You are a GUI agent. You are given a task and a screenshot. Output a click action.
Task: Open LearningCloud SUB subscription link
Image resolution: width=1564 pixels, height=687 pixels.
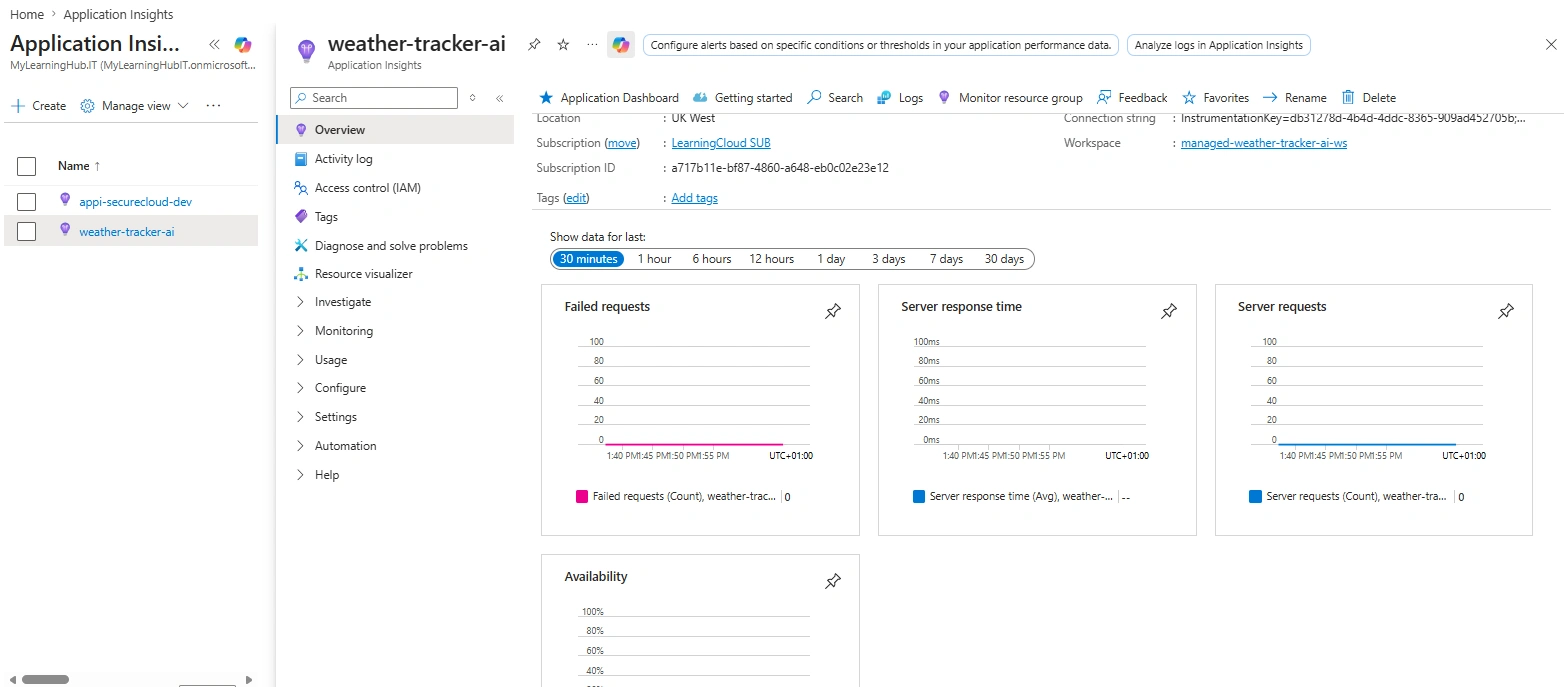pyautogui.click(x=721, y=143)
